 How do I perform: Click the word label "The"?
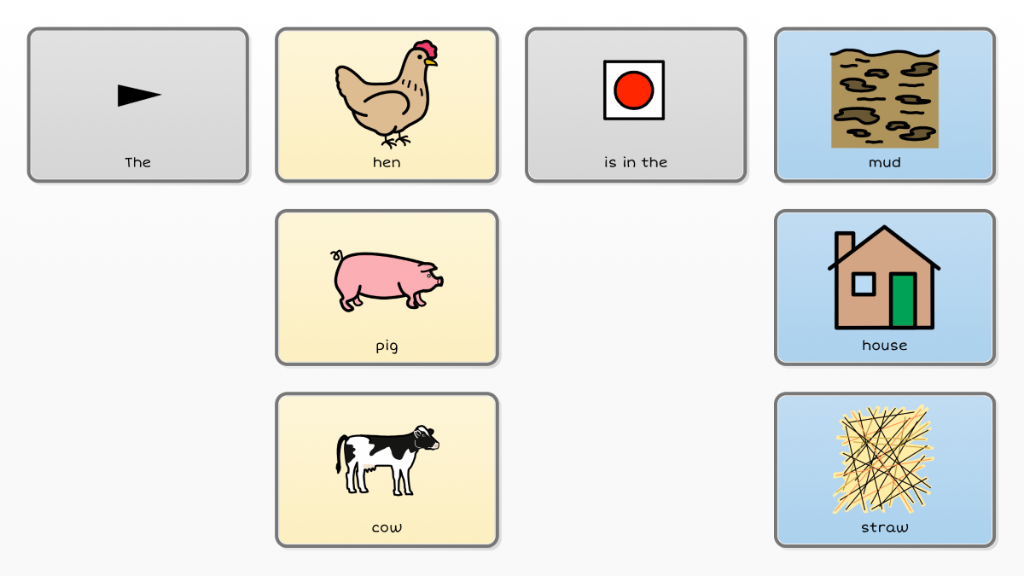138,162
